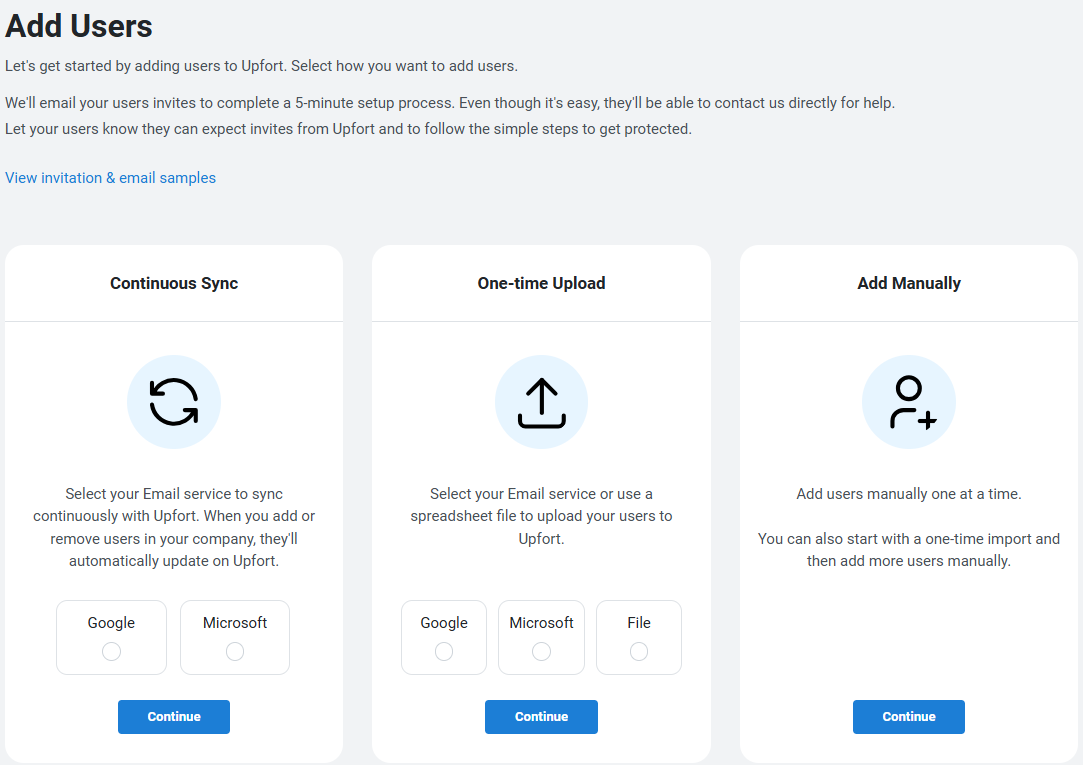
Task: Click "Let your users know they can expect" sentence
Action: 348,129
